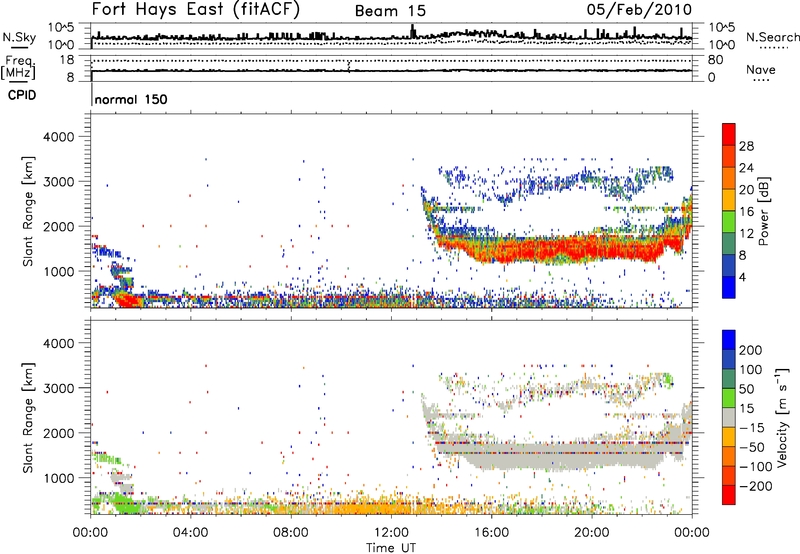Click the 'Fort Hays East (fitACF)' title
Screen dimensions: 800x554
click(x=195, y=10)
